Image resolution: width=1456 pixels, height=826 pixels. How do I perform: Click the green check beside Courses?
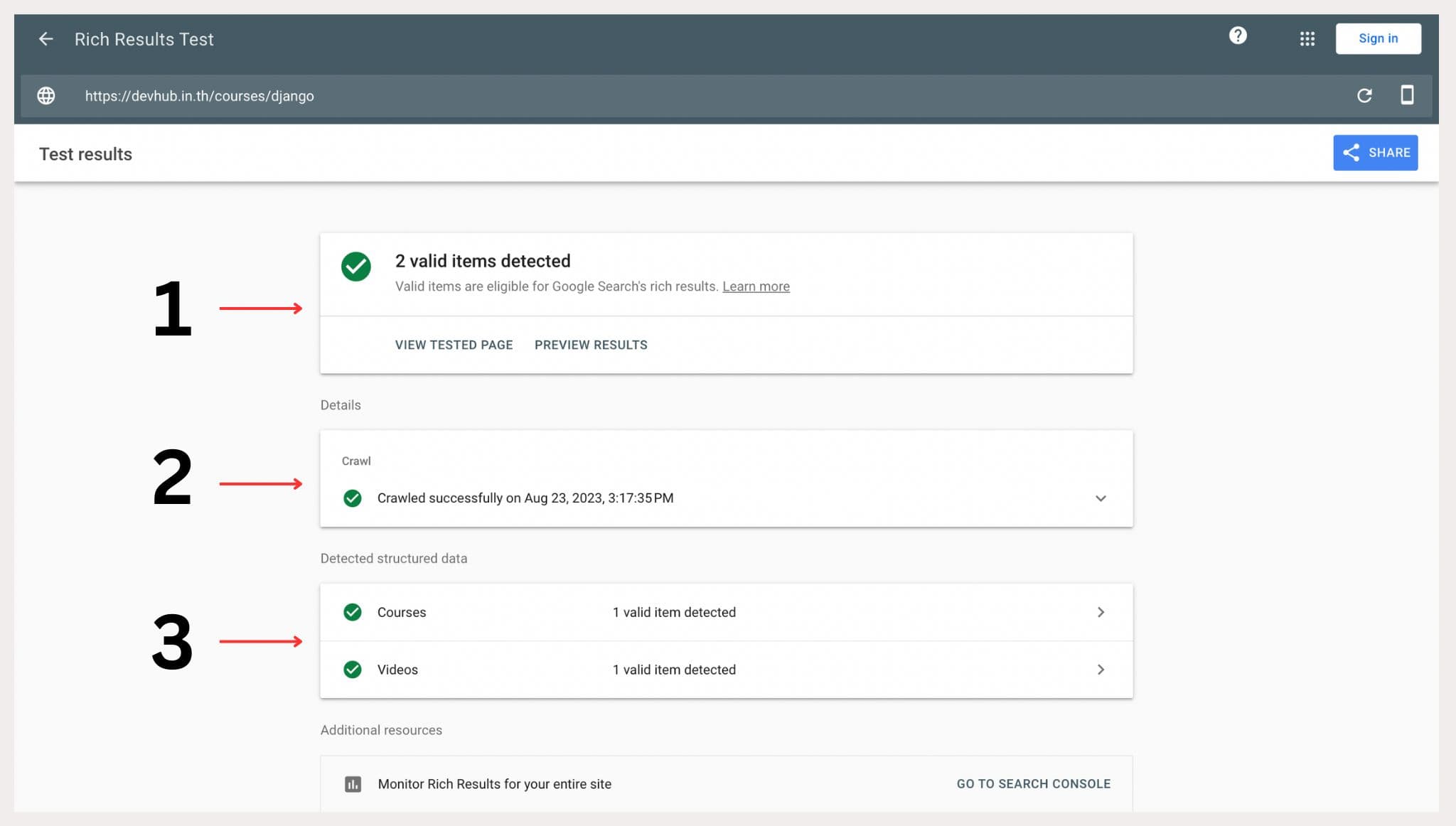tap(353, 612)
